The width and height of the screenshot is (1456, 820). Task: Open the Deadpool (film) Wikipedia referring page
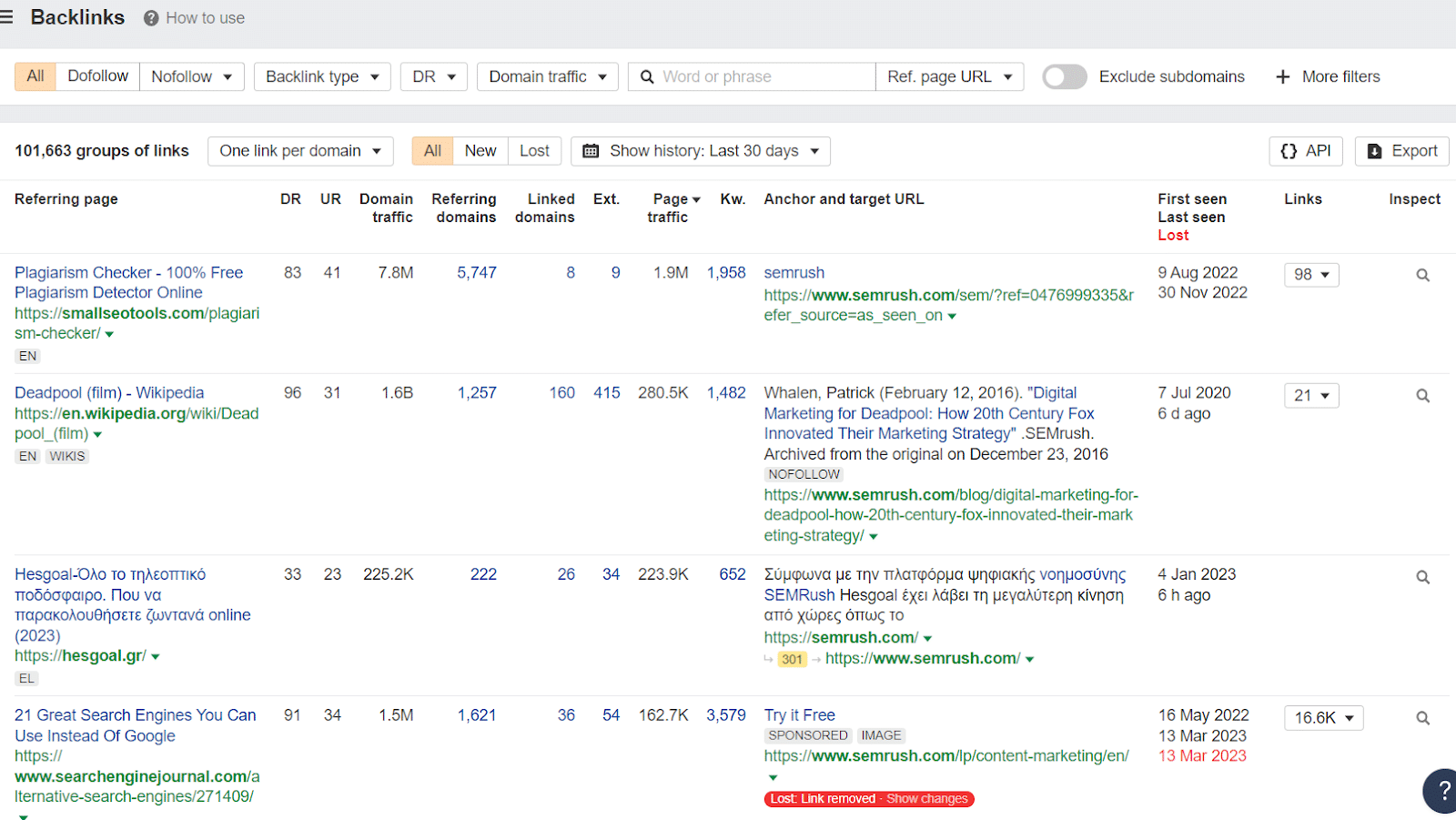point(108,392)
